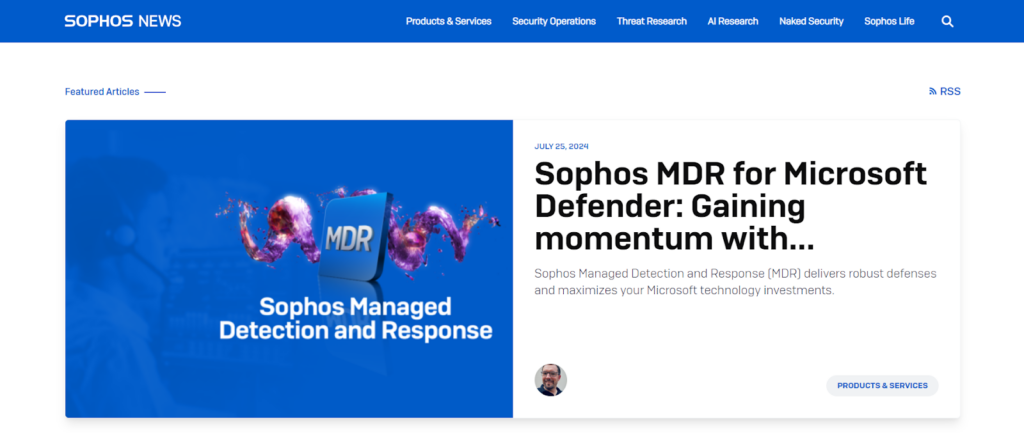The image size is (1024, 433).
Task: Open the Sophos MDR for Microsoft Defender headline
Action: [x=730, y=206]
